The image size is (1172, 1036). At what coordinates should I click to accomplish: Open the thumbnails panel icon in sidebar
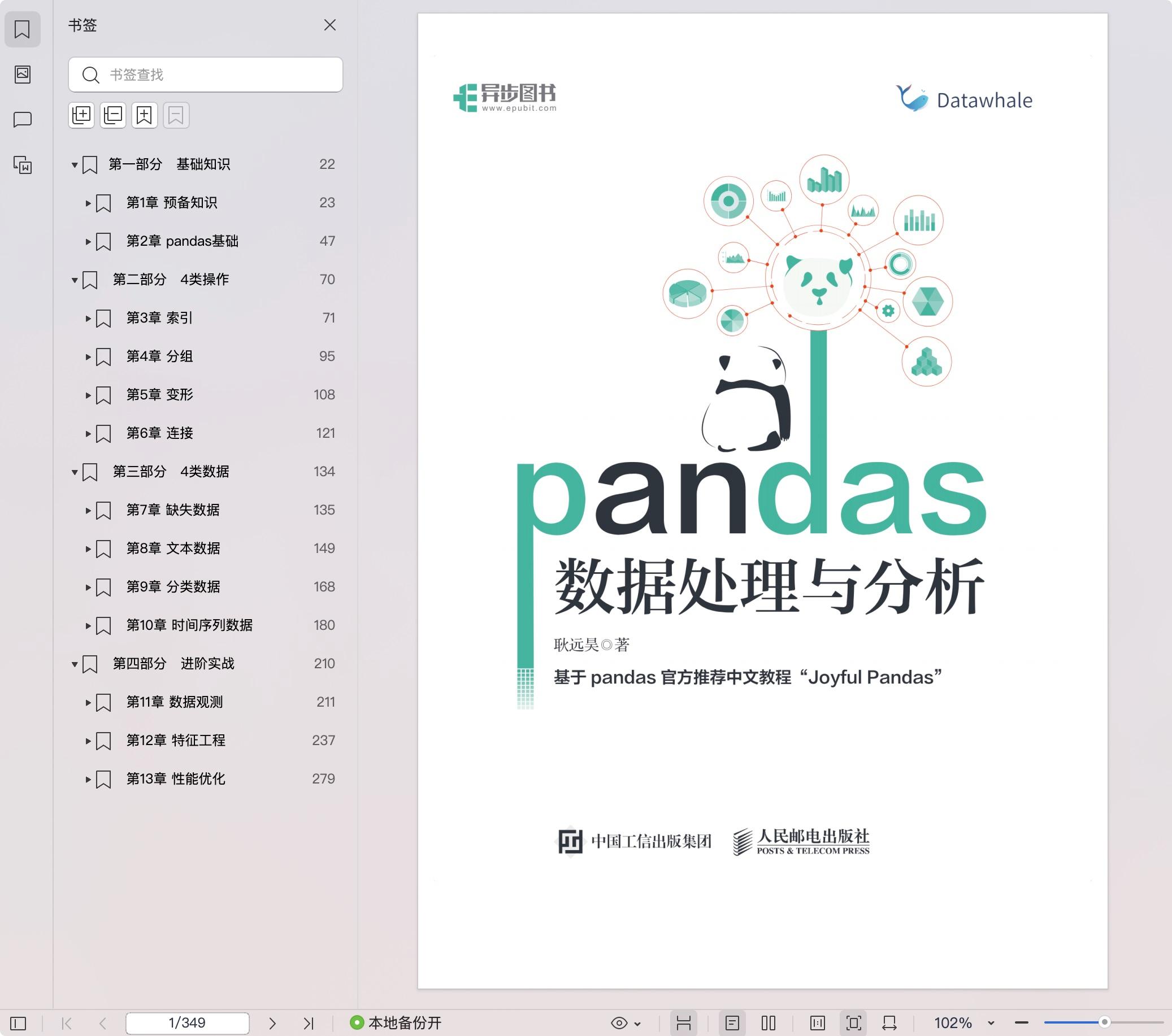pyautogui.click(x=23, y=75)
